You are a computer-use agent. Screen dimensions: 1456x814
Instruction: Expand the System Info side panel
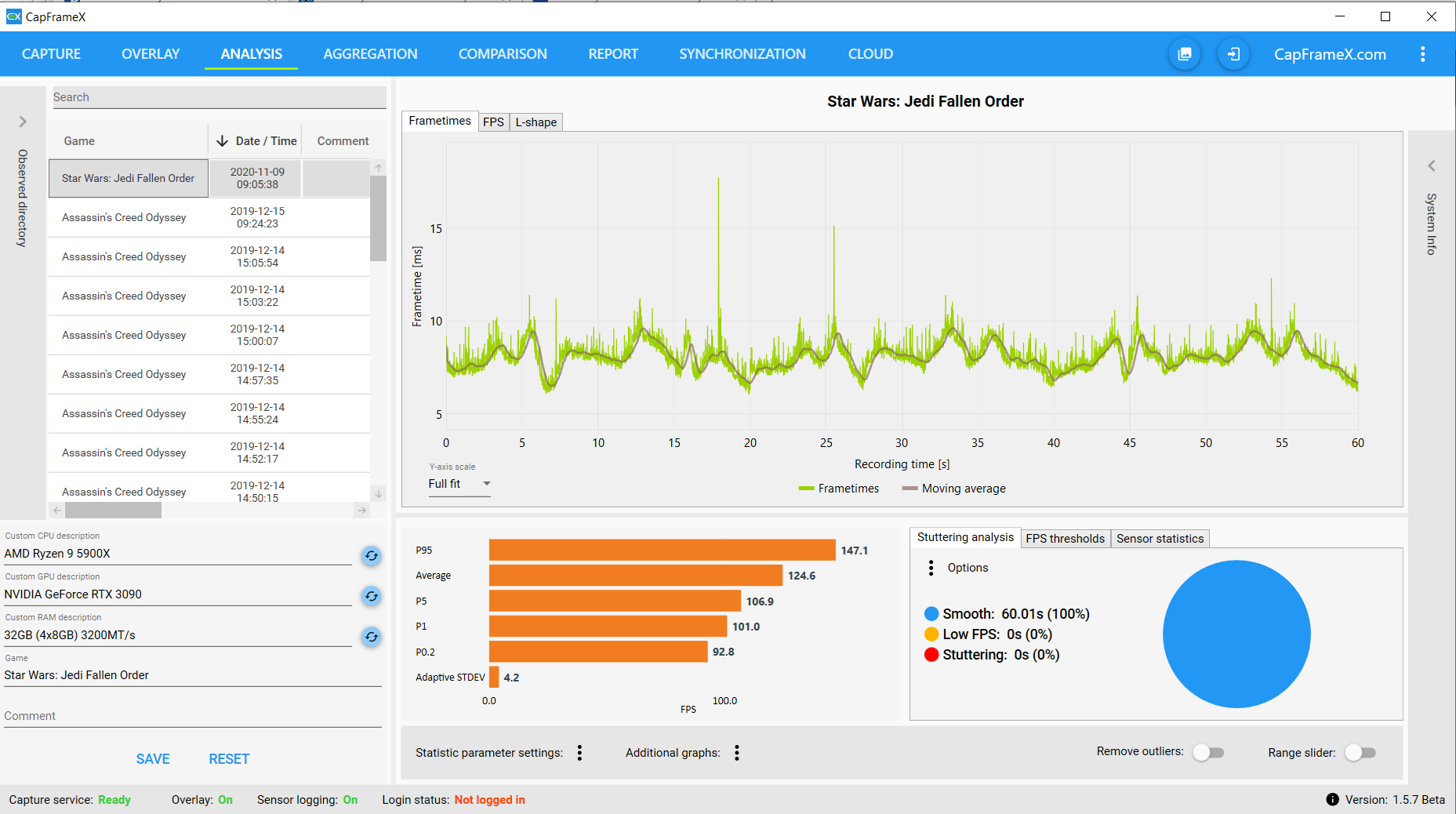click(1432, 165)
